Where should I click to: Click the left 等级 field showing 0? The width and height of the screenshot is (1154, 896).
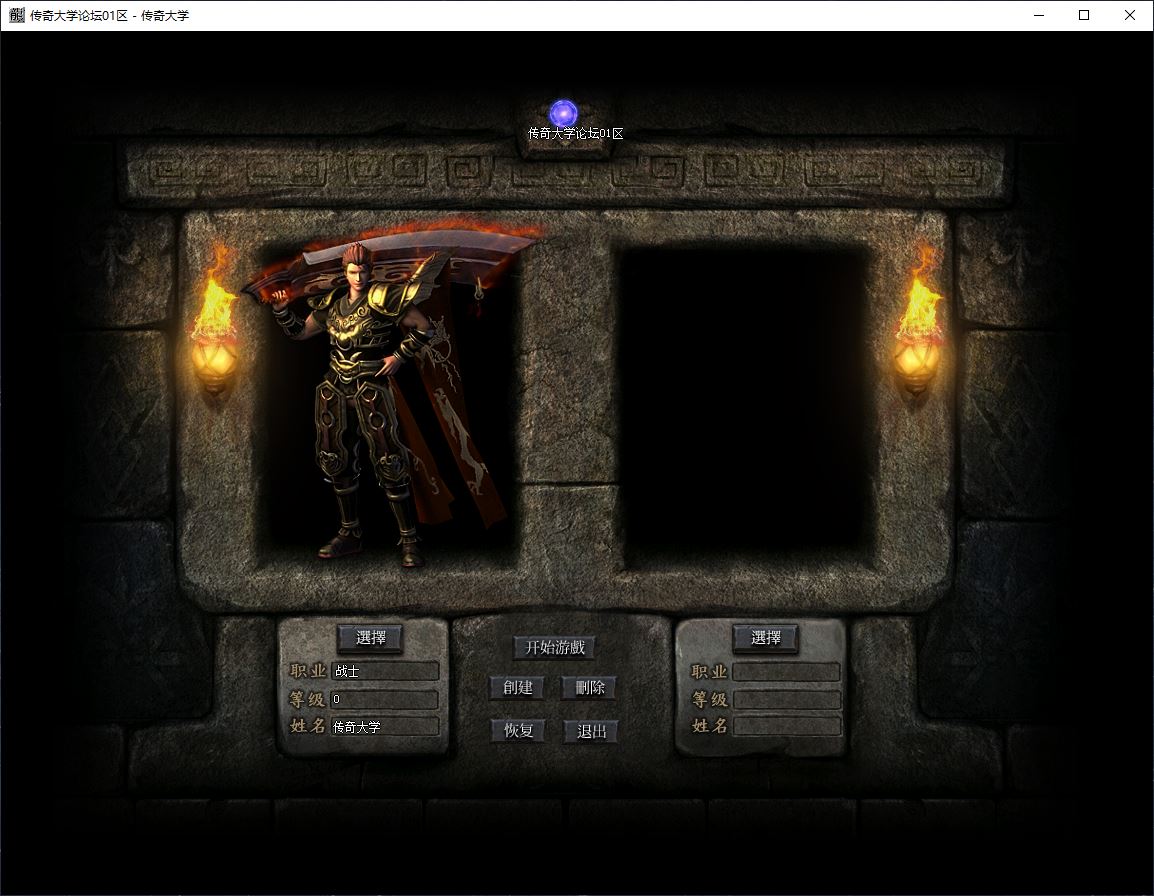(x=385, y=699)
